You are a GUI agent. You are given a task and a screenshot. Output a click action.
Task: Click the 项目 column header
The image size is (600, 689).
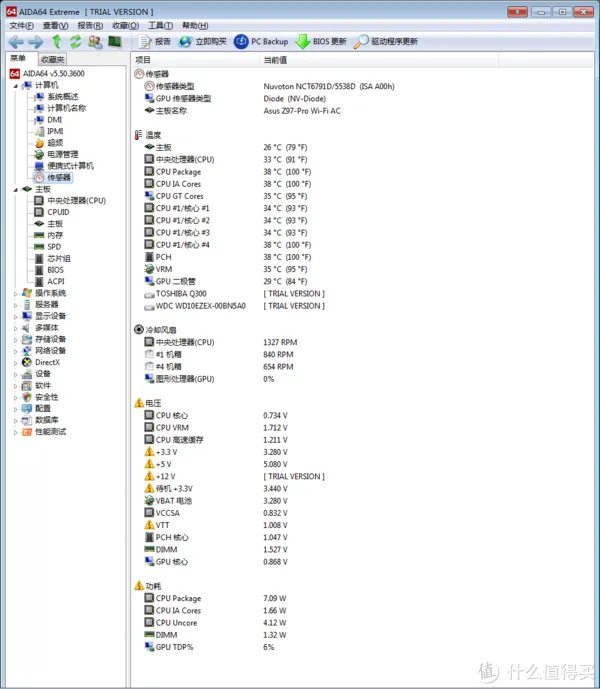(x=144, y=60)
